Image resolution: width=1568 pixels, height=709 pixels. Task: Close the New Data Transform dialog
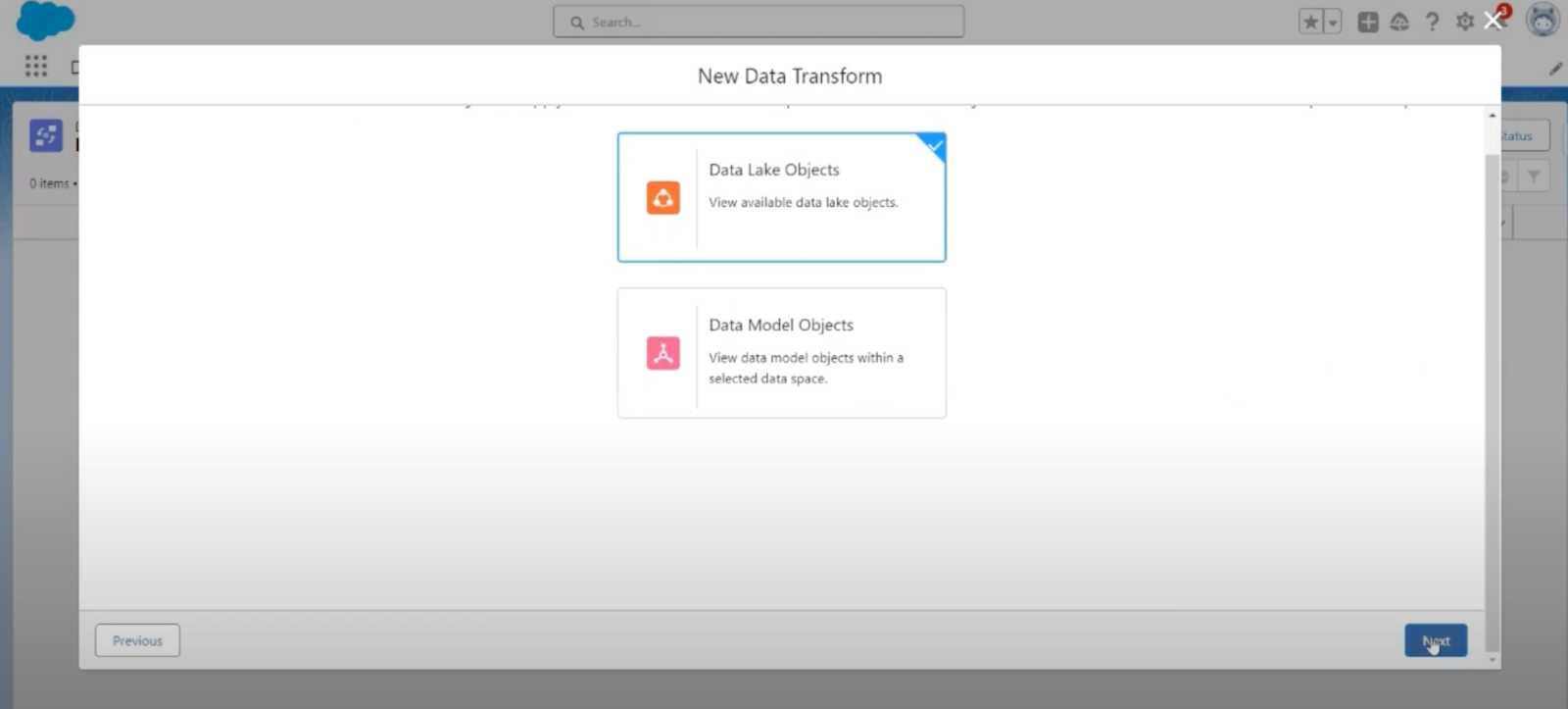pyautogui.click(x=1493, y=21)
